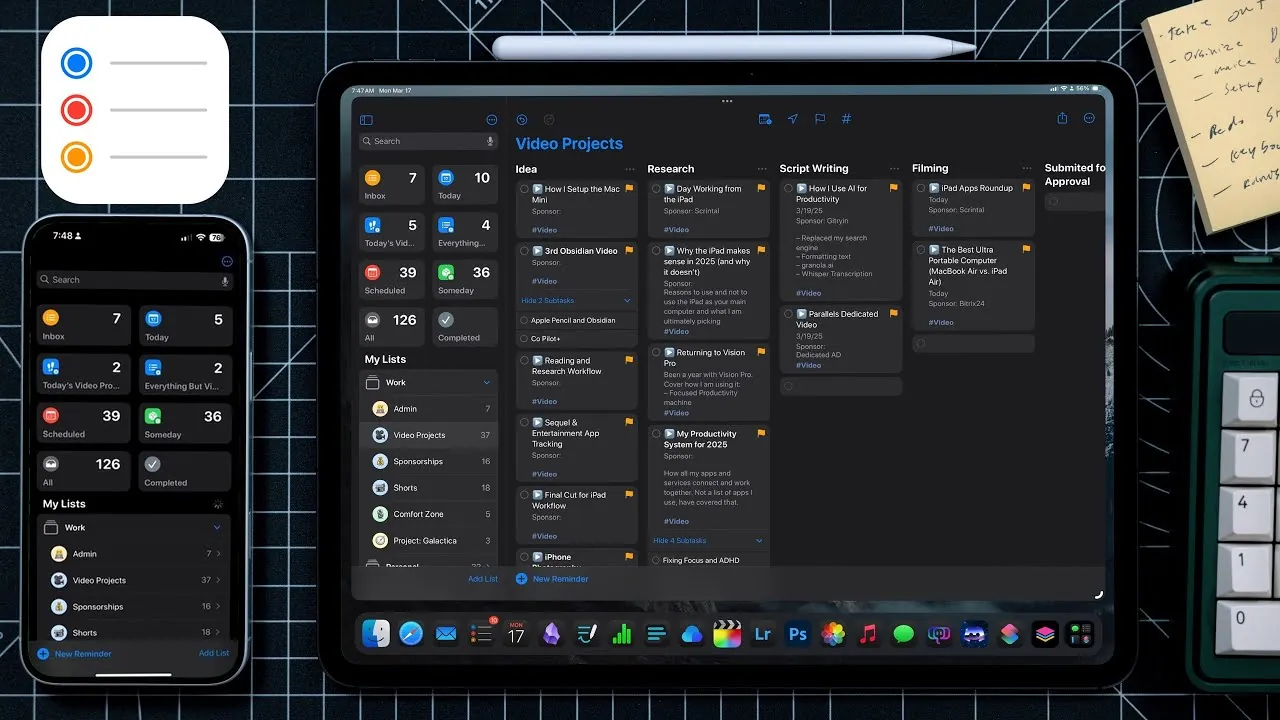This screenshot has width=1280, height=720.
Task: Mark the 'Co Pilot+' subtask complete
Action: pyautogui.click(x=524, y=338)
